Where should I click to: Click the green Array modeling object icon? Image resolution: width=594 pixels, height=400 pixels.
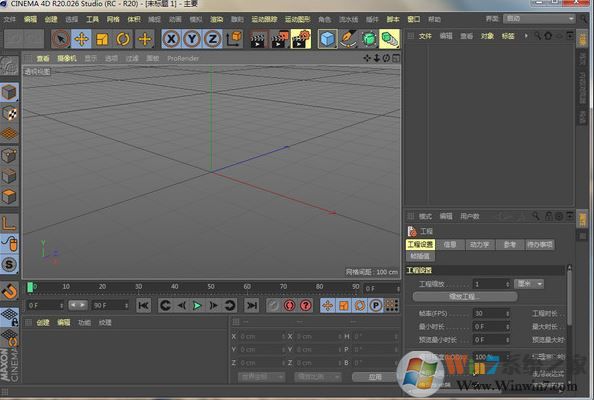389,39
